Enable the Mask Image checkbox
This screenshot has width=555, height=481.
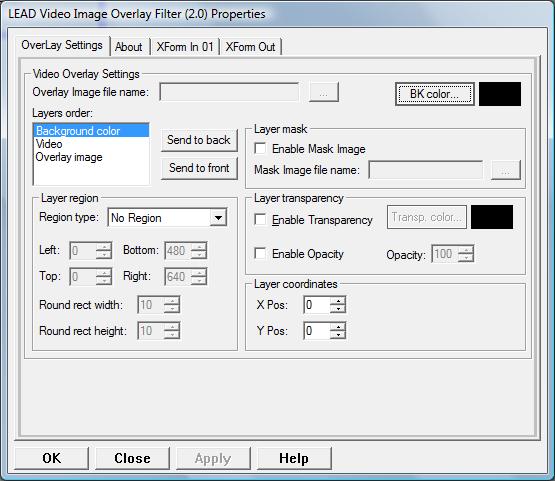coord(261,148)
